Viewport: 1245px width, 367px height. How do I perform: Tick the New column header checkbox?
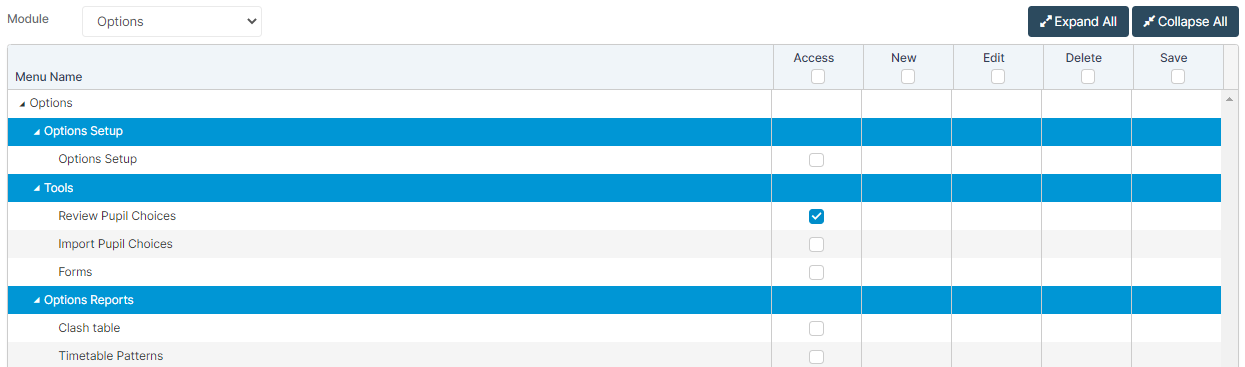tap(907, 76)
